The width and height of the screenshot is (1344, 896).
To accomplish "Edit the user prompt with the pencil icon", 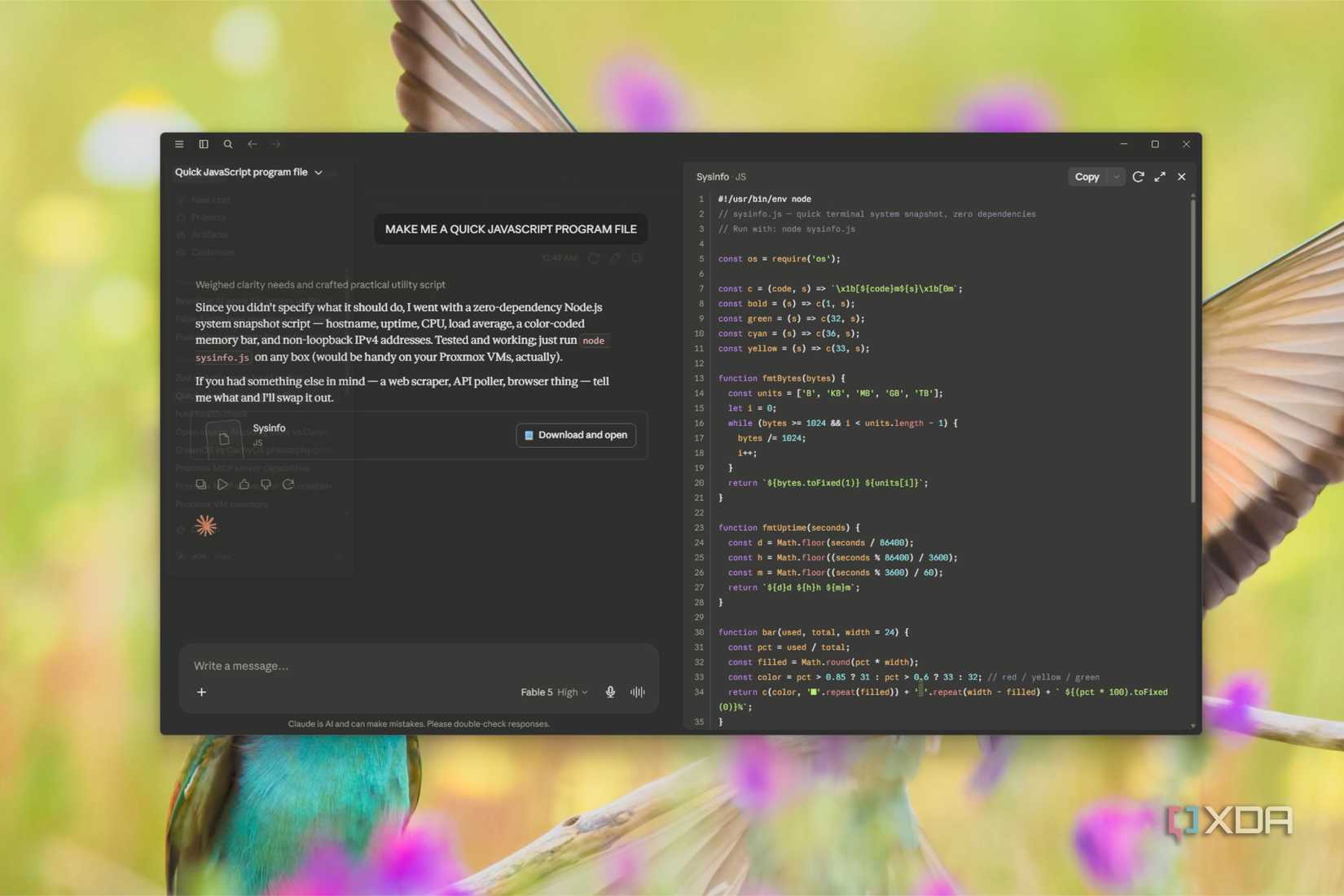I will [616, 258].
